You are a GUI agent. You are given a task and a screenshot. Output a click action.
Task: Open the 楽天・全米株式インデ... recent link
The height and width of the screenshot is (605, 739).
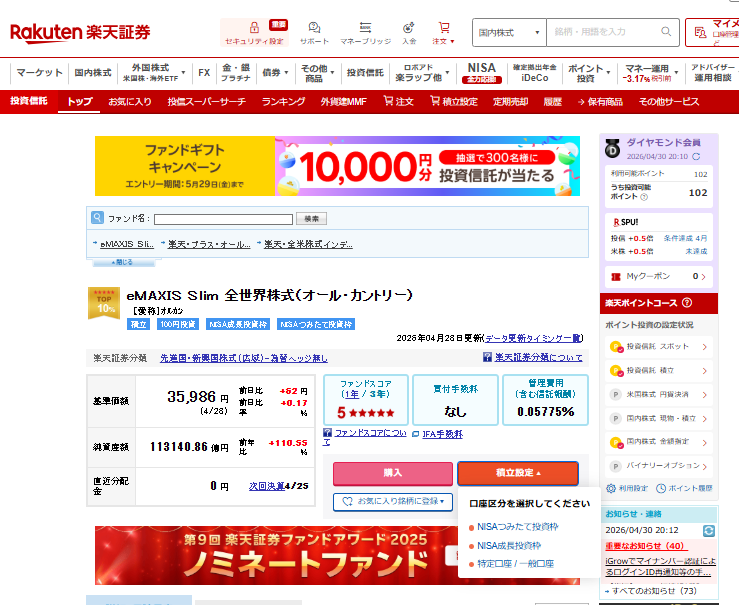(308, 244)
